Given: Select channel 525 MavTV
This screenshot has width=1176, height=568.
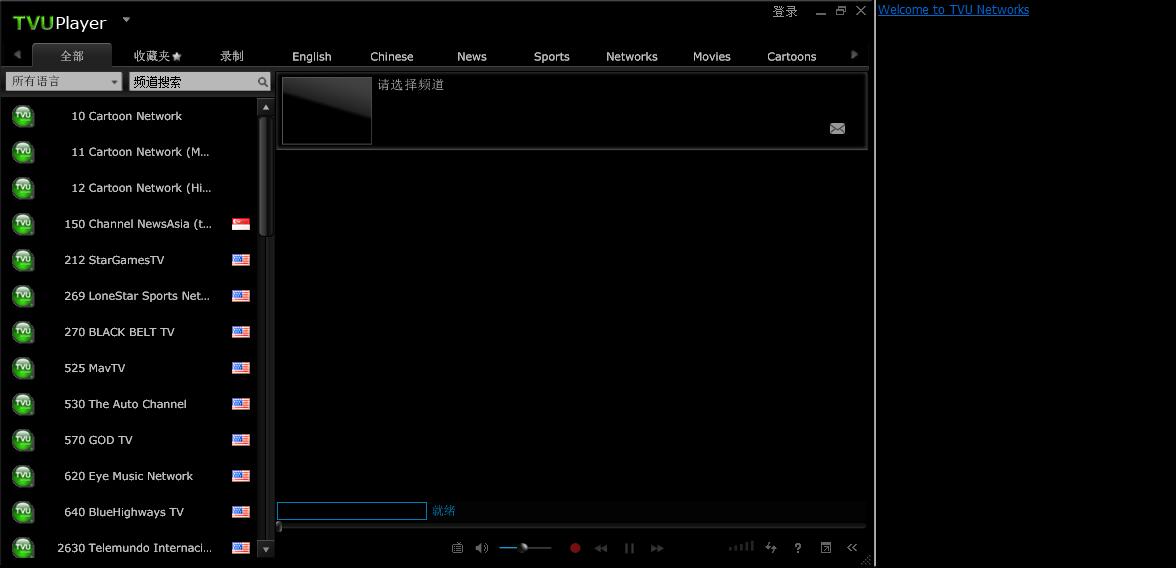Looking at the screenshot, I should click(x=129, y=368).
